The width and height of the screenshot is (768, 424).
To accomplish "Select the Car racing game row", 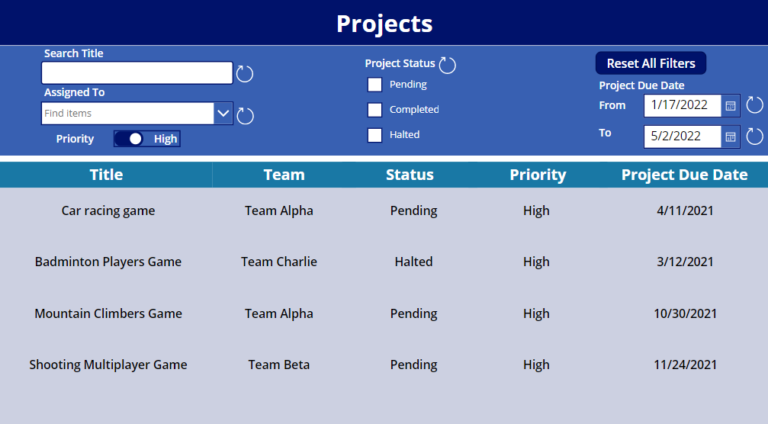I will pyautogui.click(x=384, y=211).
